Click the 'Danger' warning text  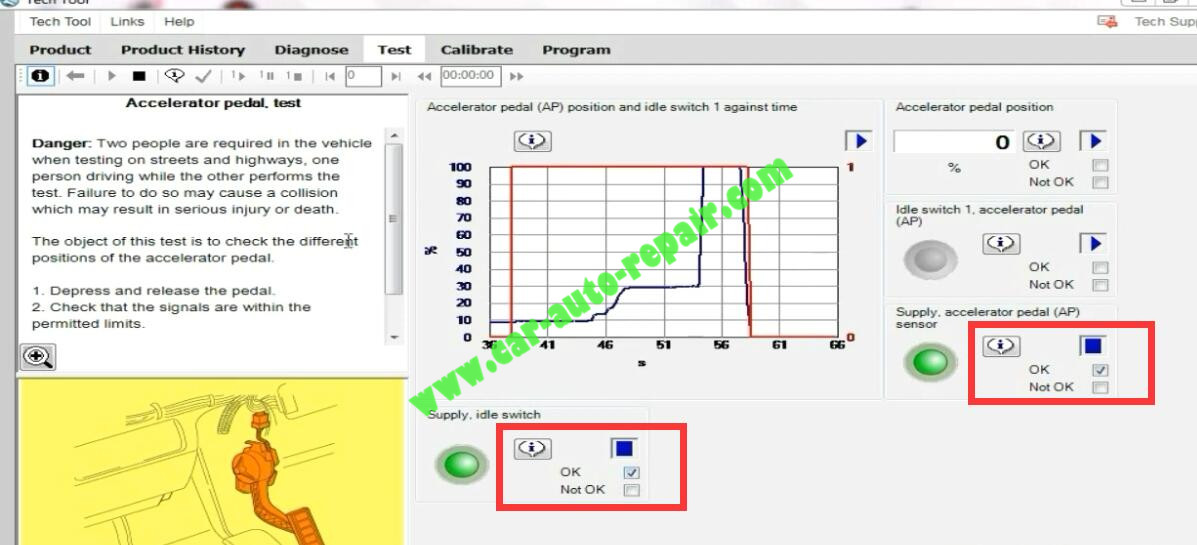pos(61,144)
